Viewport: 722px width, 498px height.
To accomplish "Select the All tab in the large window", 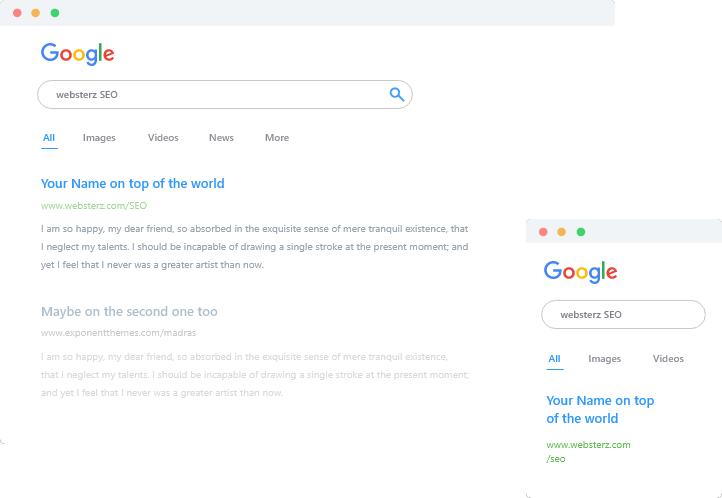I will 49,138.
